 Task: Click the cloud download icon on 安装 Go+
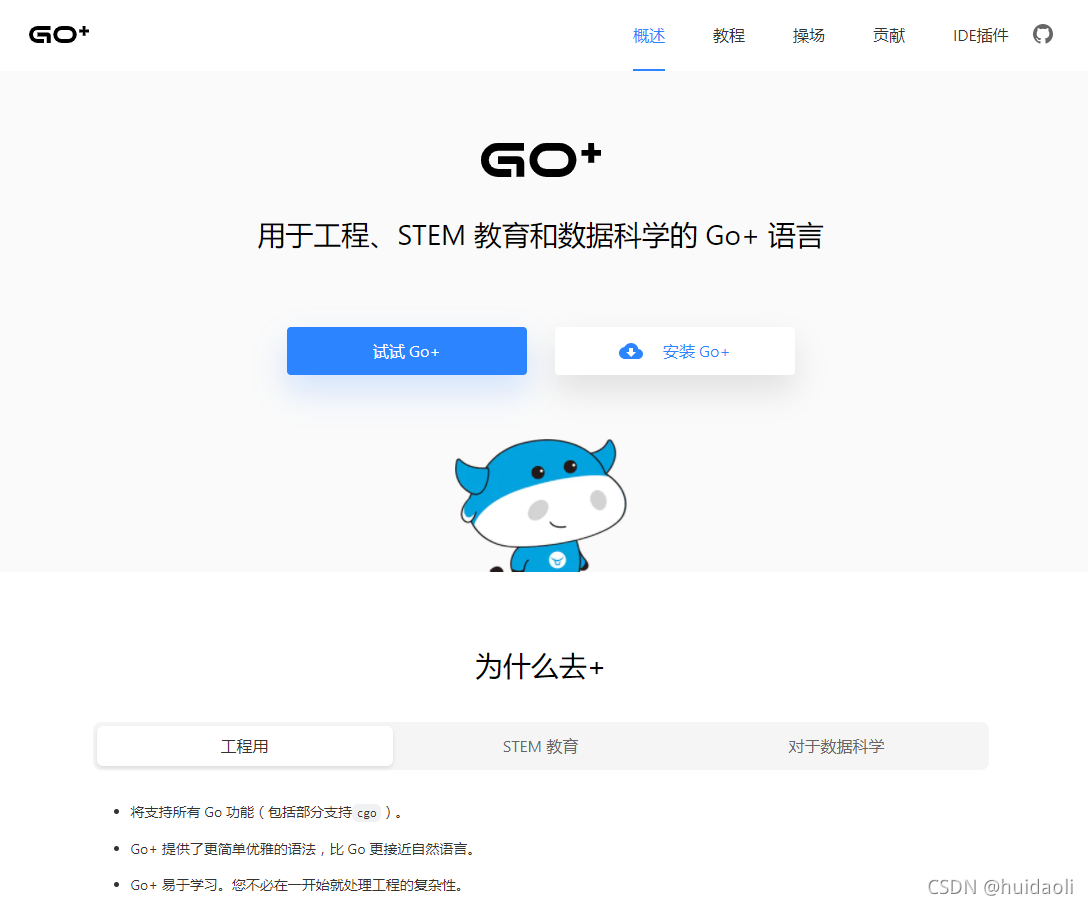(x=631, y=351)
